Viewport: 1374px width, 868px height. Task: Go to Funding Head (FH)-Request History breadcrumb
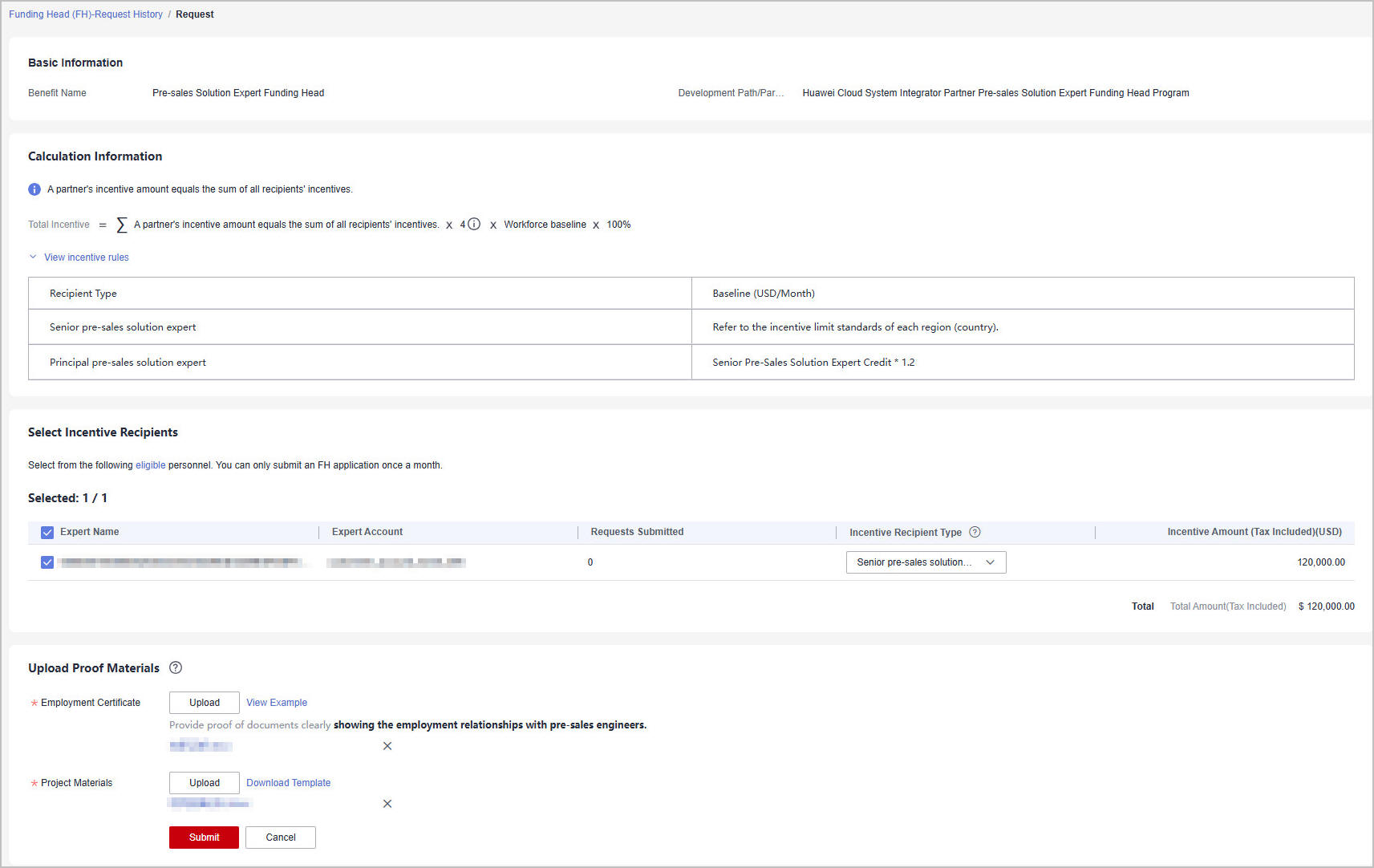tap(86, 14)
